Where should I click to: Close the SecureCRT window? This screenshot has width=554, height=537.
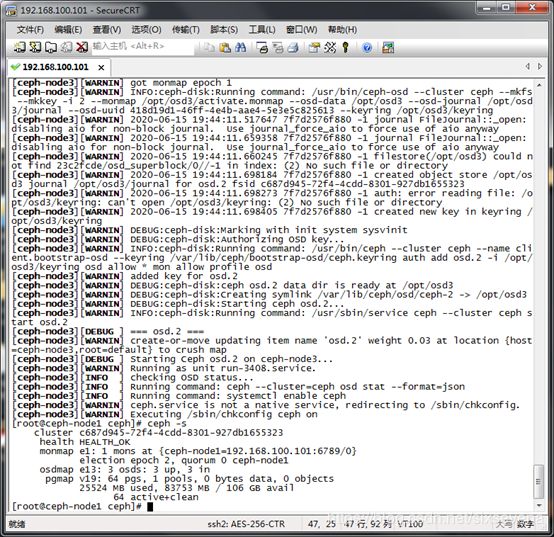tap(533, 8)
